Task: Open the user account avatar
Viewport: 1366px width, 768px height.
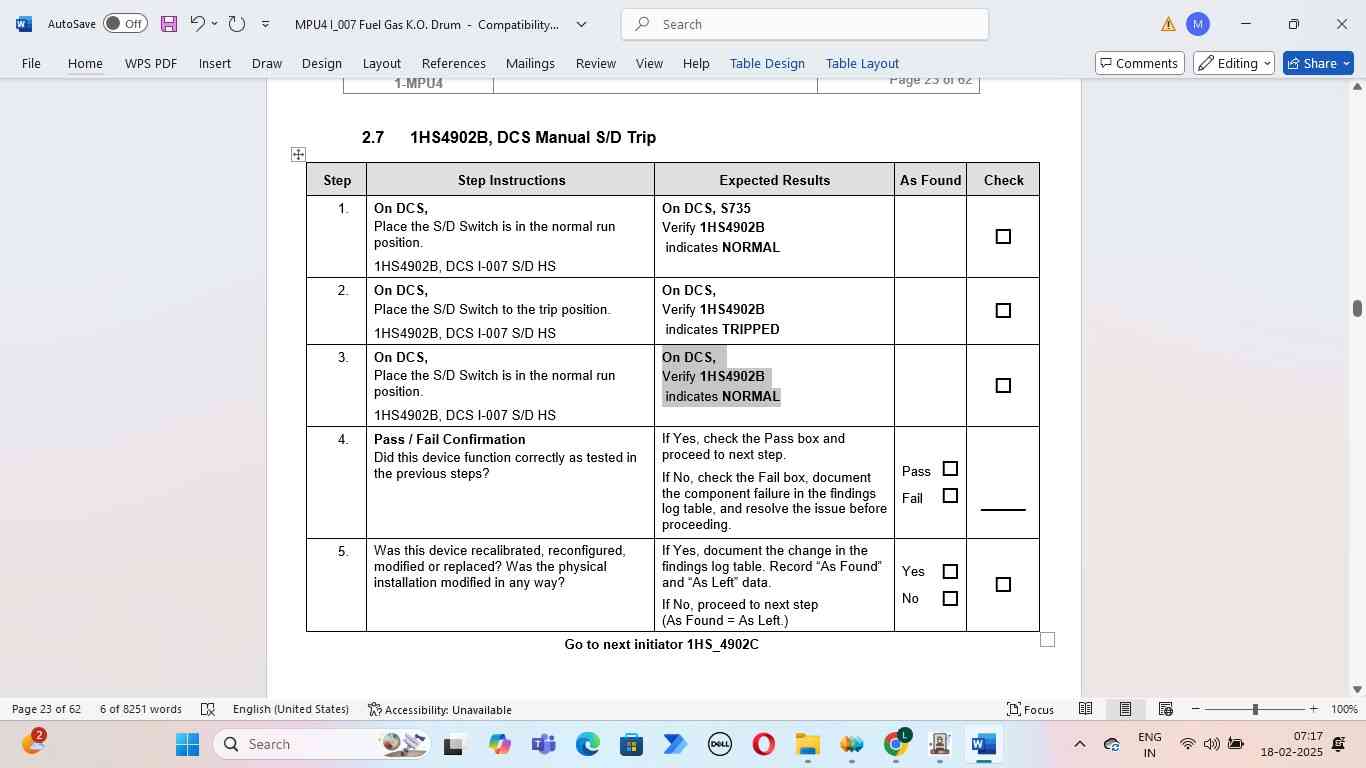Action: coord(1198,24)
